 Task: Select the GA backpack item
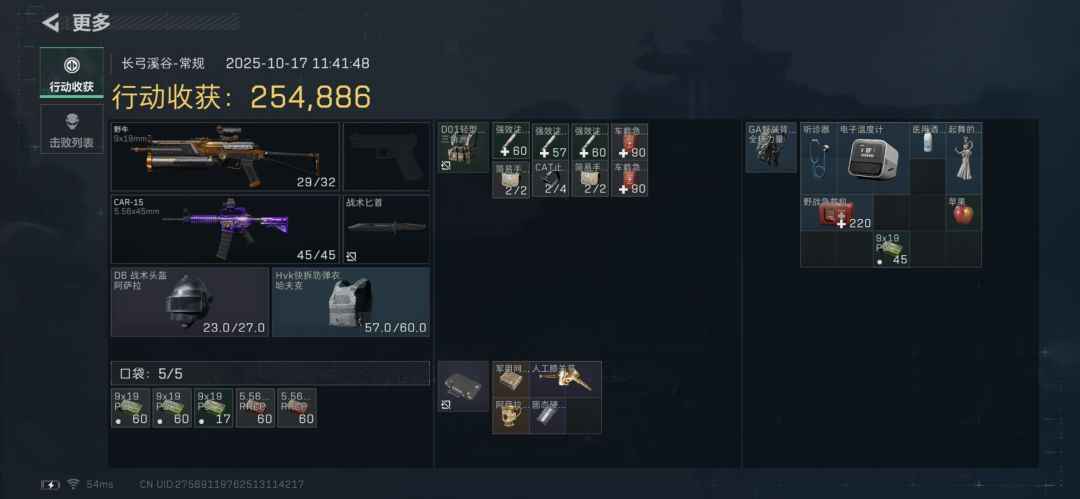pyautogui.click(x=771, y=147)
